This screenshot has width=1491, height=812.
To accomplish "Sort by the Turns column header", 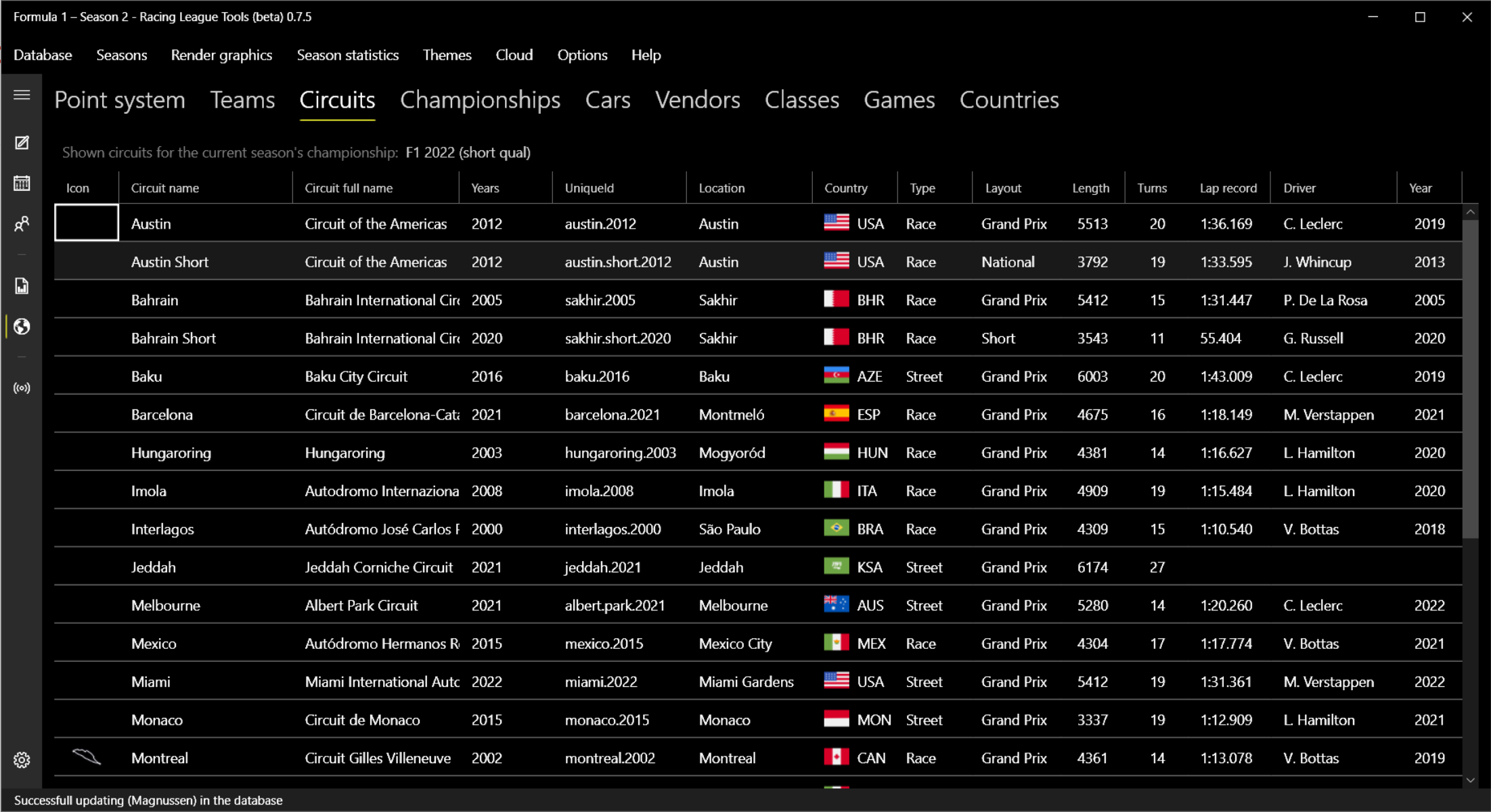I will coord(1152,188).
